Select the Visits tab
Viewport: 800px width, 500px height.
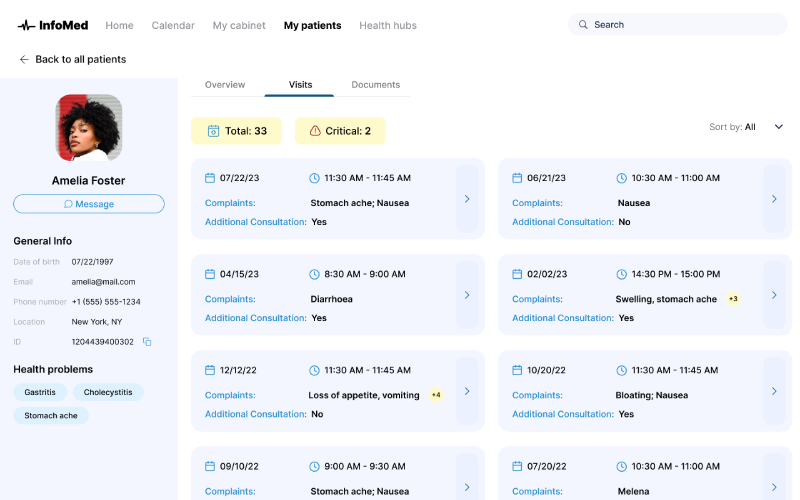(x=300, y=85)
